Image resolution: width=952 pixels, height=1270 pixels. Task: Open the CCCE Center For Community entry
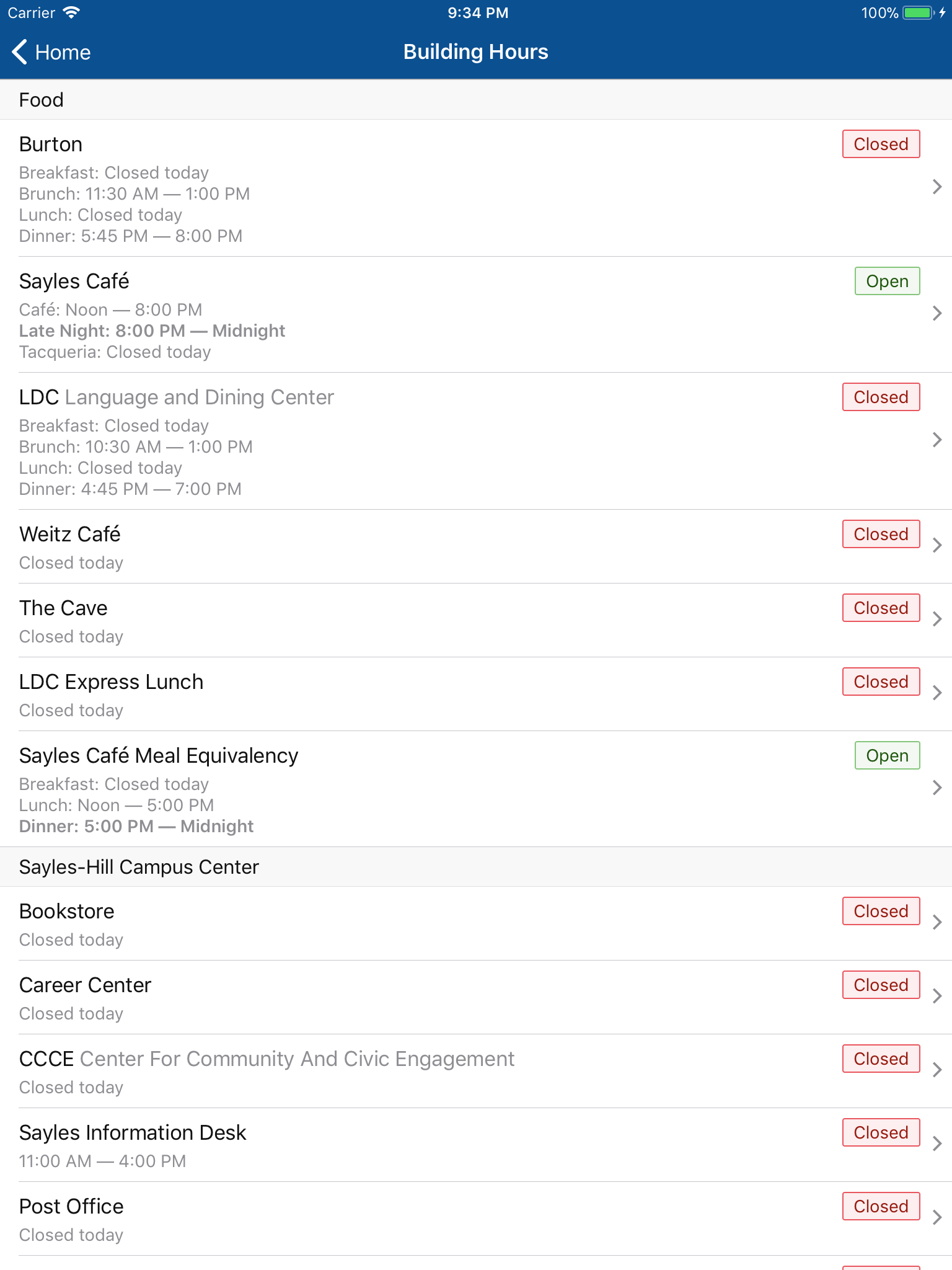476,1071
